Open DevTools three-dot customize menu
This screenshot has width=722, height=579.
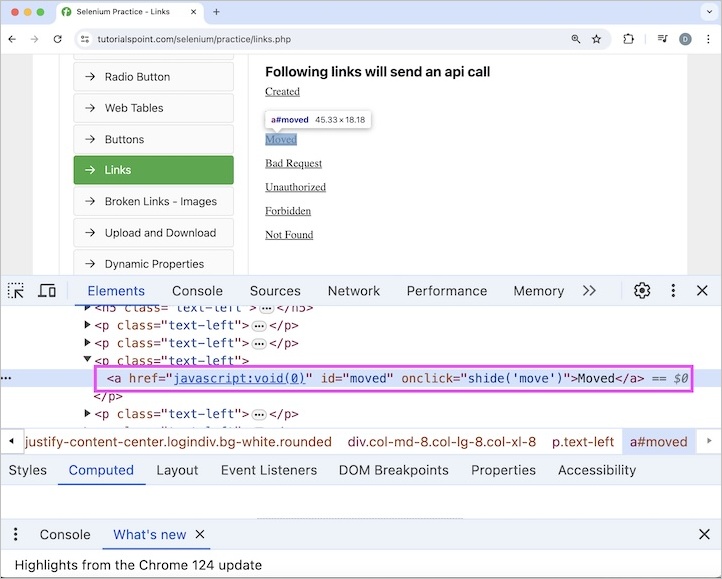673,291
